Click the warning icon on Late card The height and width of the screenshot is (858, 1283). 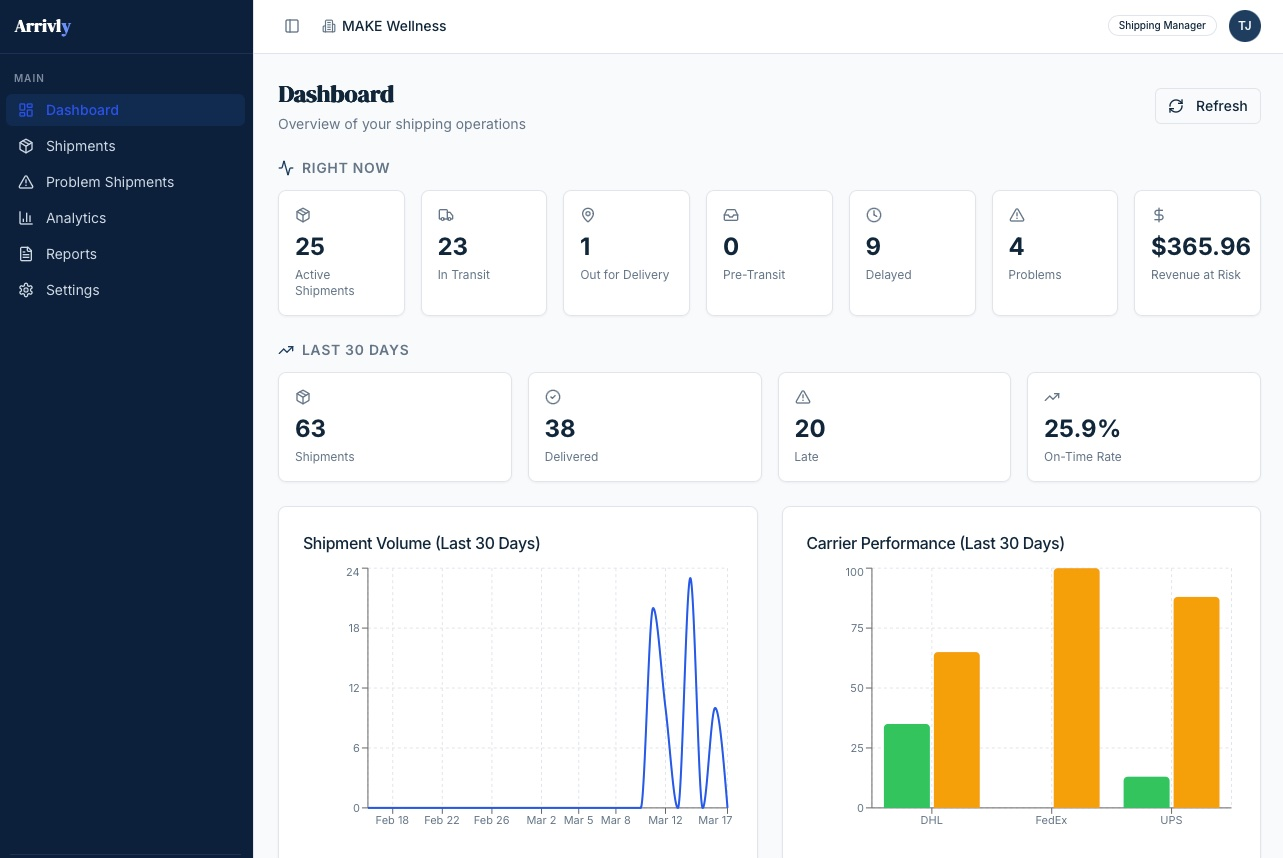click(x=803, y=397)
